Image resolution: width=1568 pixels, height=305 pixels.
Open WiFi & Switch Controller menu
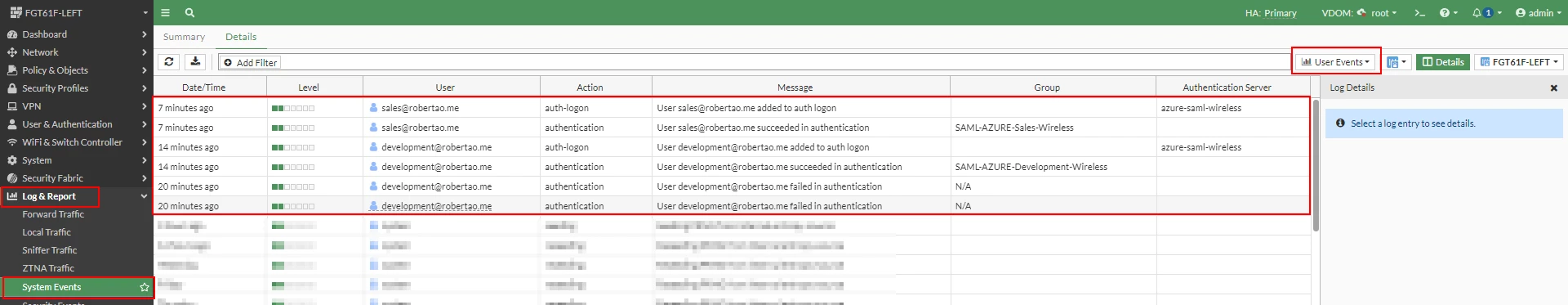coord(77,142)
